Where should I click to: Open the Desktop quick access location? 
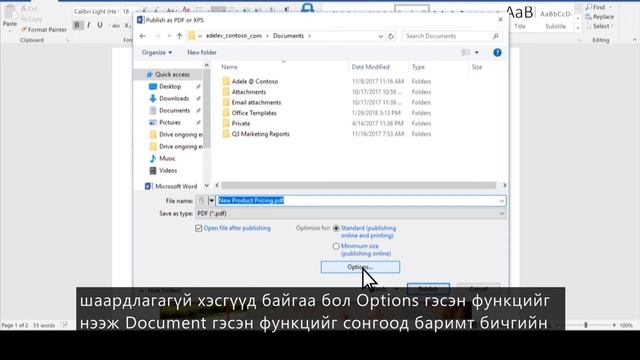pyautogui.click(x=170, y=87)
